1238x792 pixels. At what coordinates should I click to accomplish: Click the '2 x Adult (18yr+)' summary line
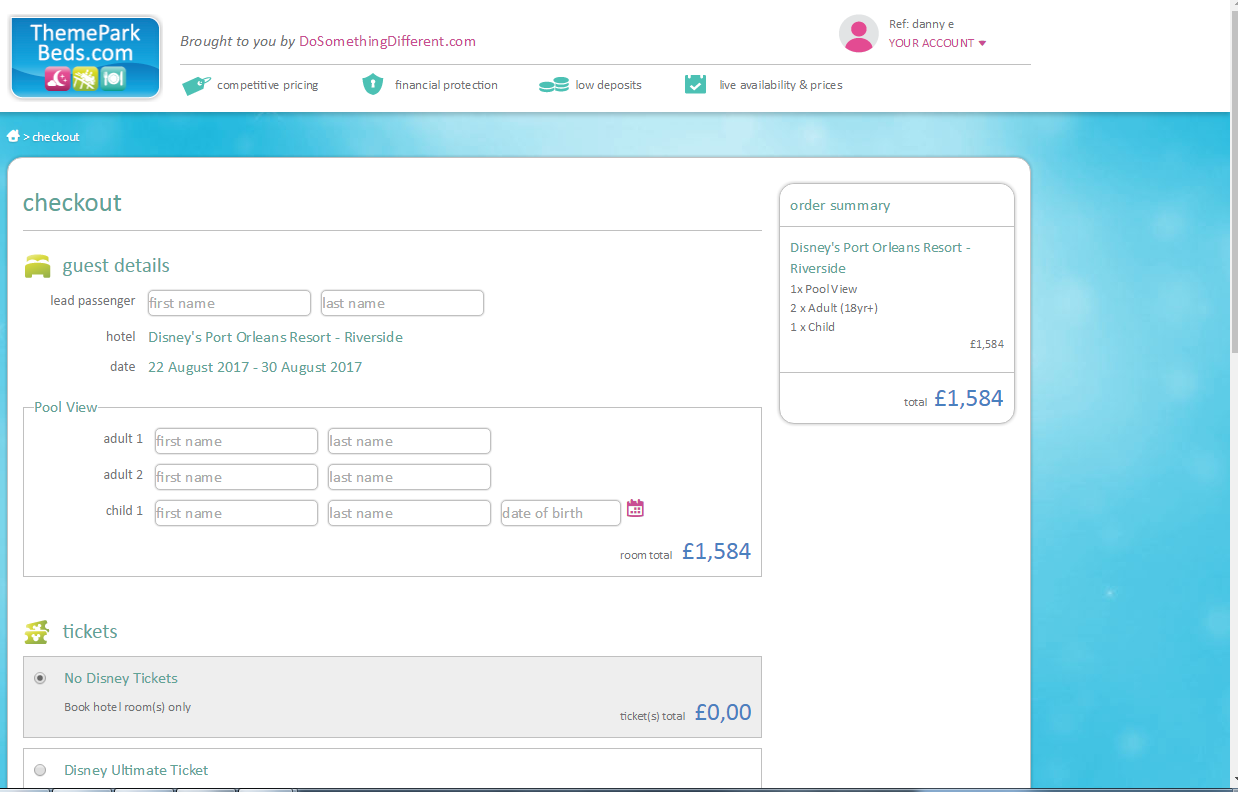[834, 308]
